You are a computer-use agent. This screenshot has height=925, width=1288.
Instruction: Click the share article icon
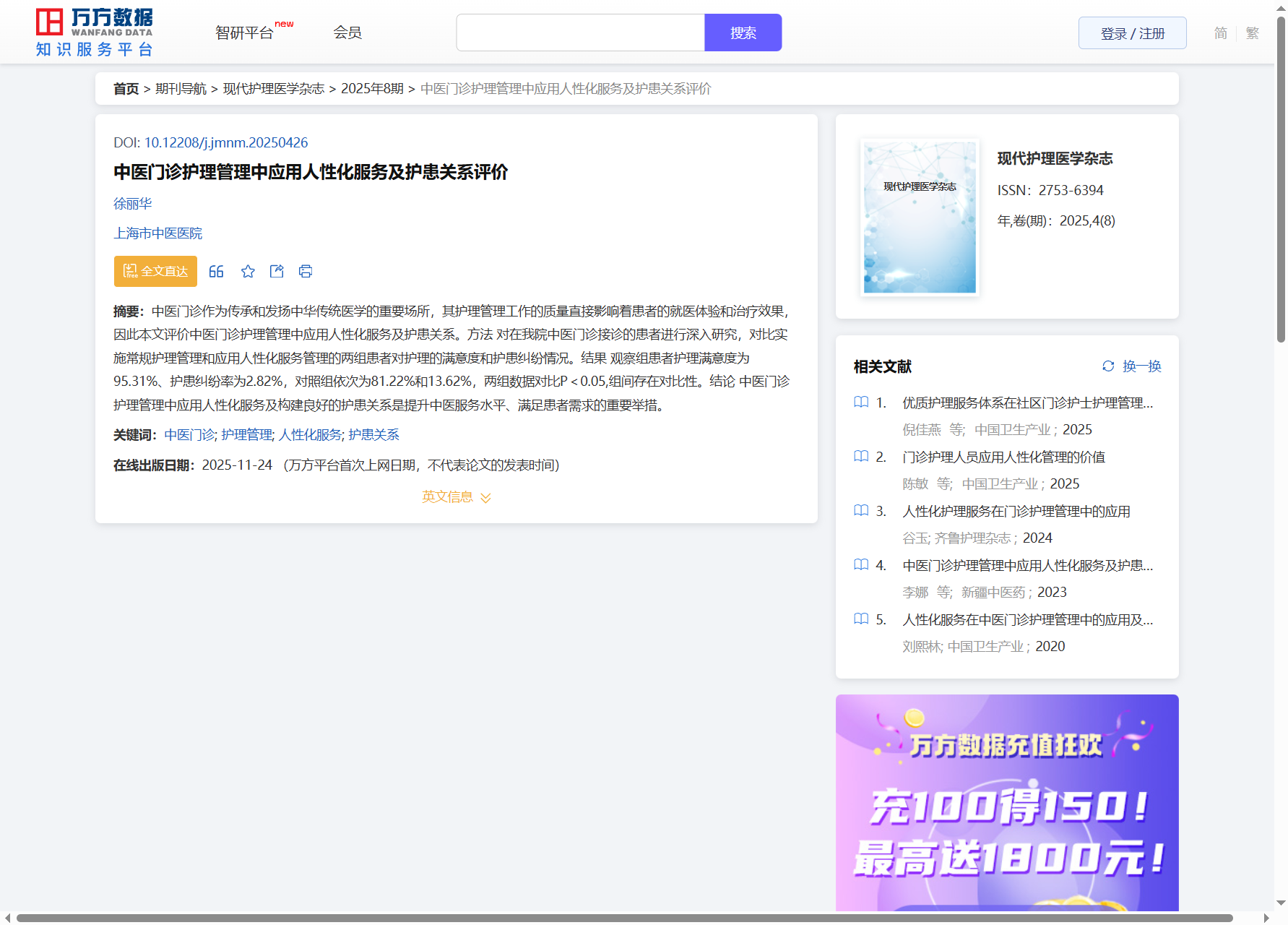(277, 272)
